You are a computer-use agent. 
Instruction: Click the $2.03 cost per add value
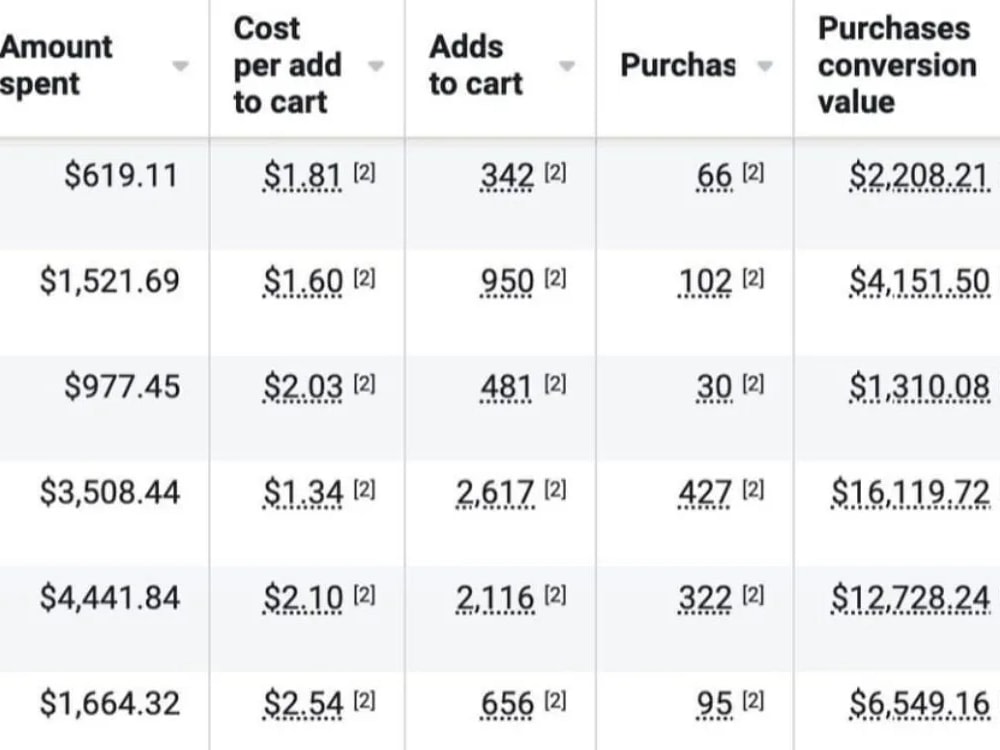coord(303,387)
